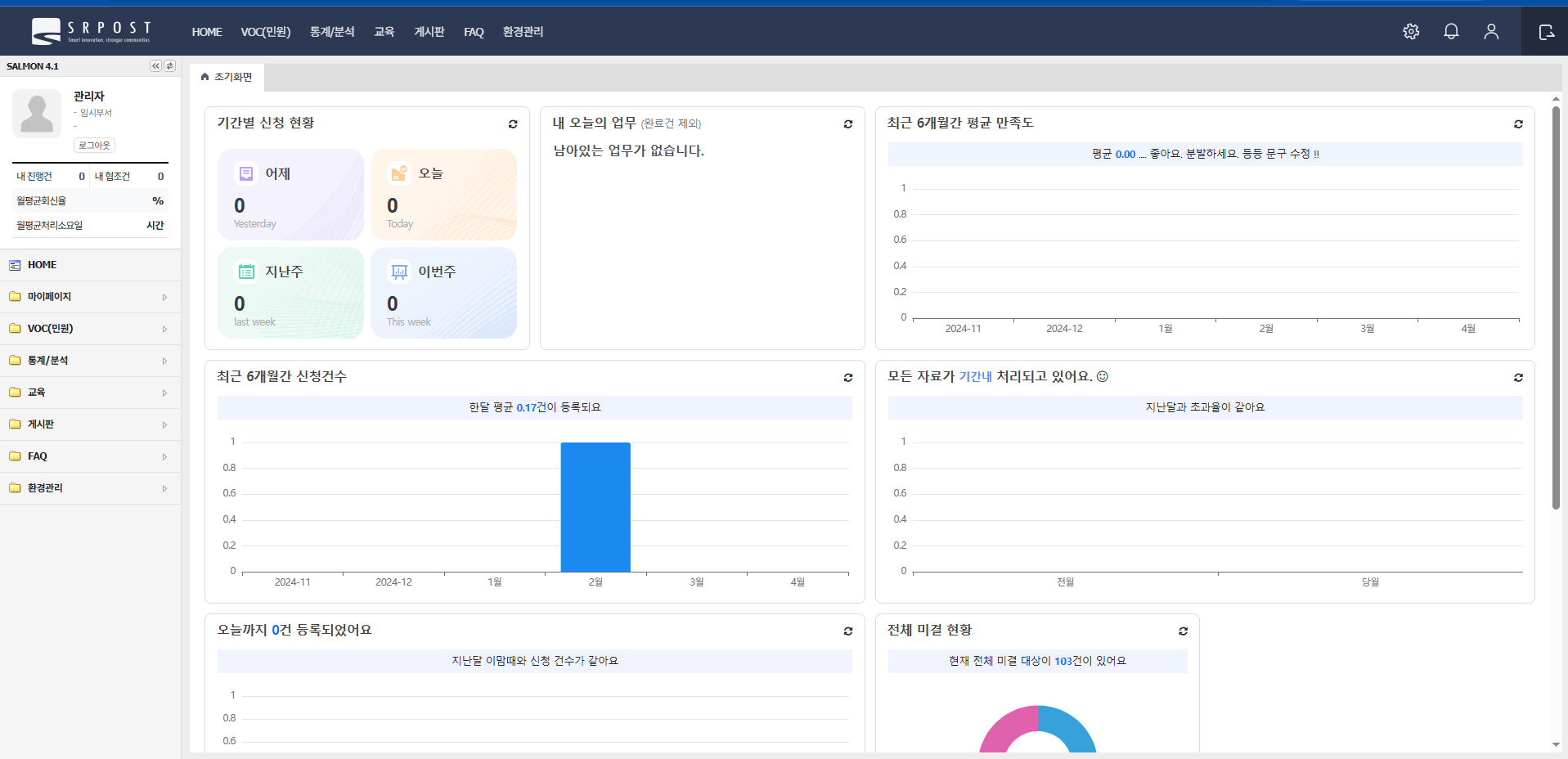The image size is (1568, 759).
Task: Click the user profile icon in header
Action: coord(1491,32)
